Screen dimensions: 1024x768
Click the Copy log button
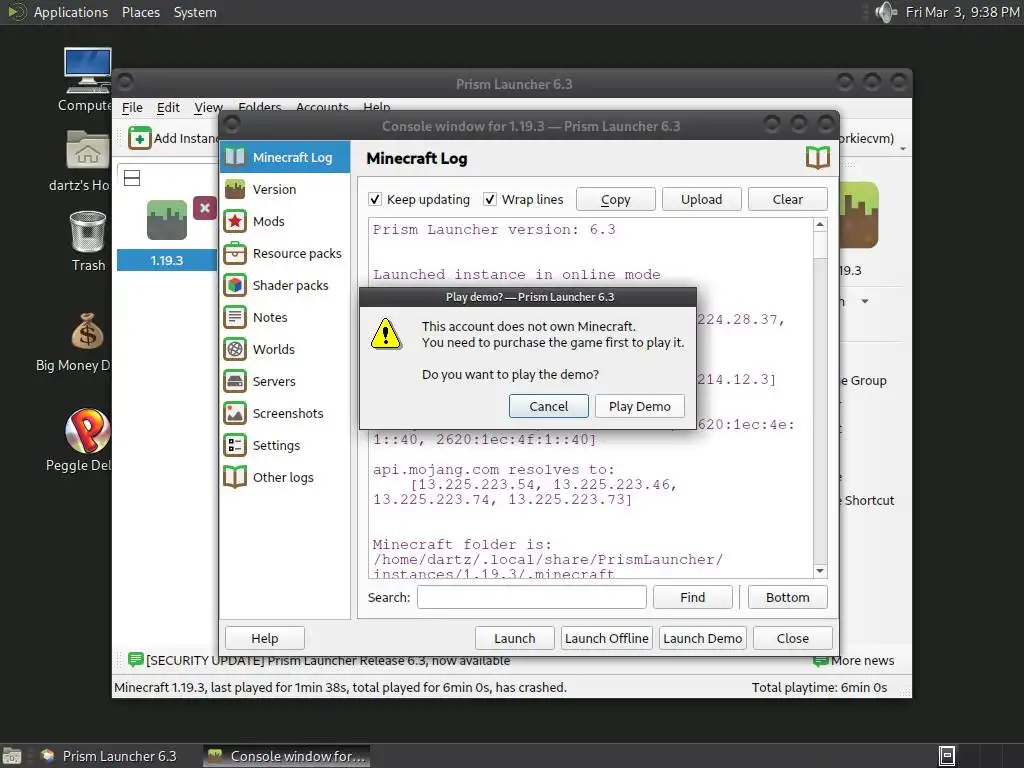(x=615, y=199)
